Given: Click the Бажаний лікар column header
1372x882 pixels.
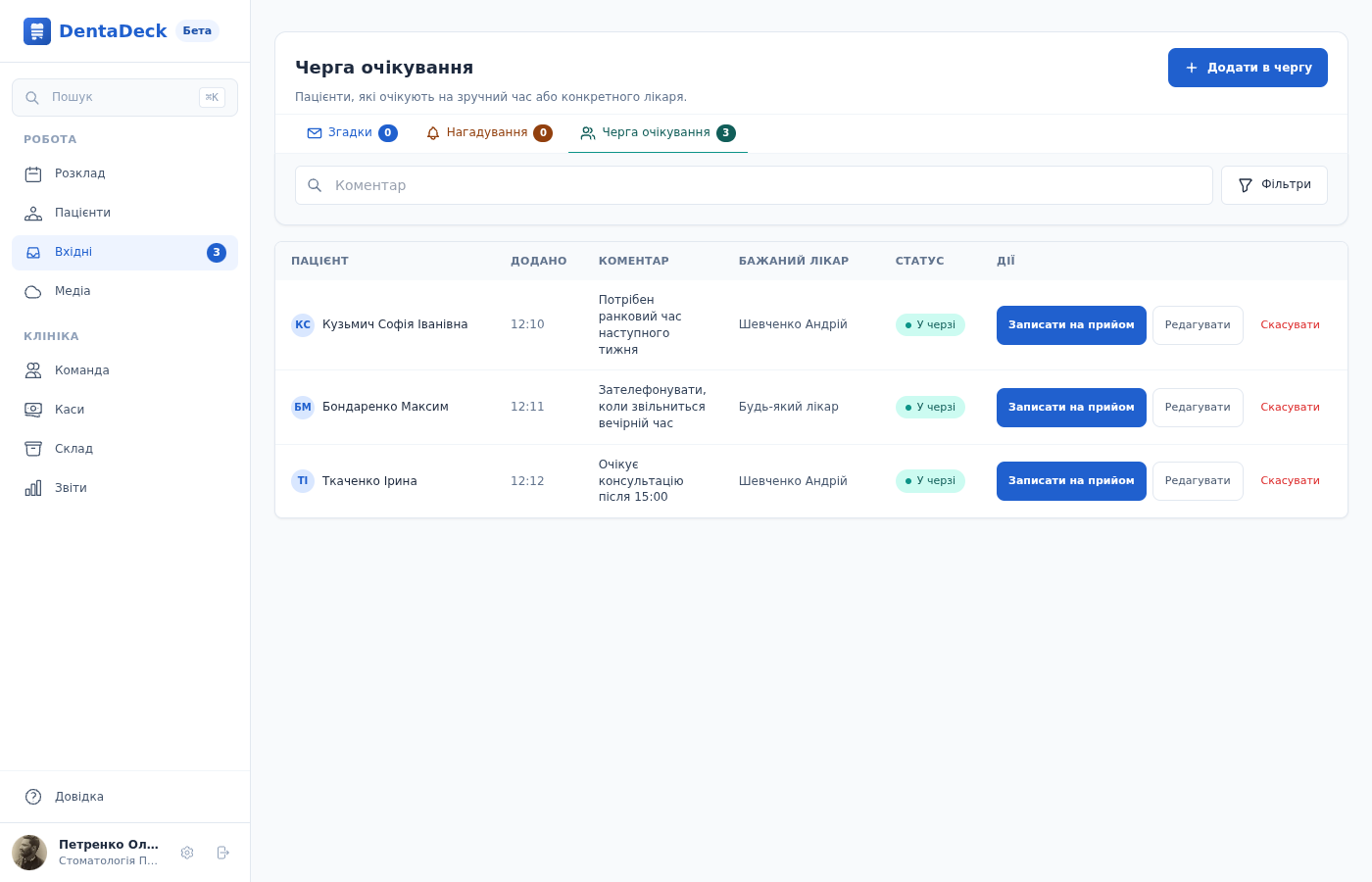Looking at the screenshot, I should [x=794, y=261].
